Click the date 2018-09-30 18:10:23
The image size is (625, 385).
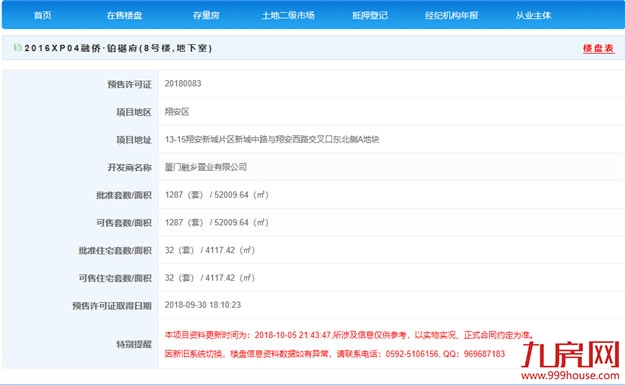point(203,305)
